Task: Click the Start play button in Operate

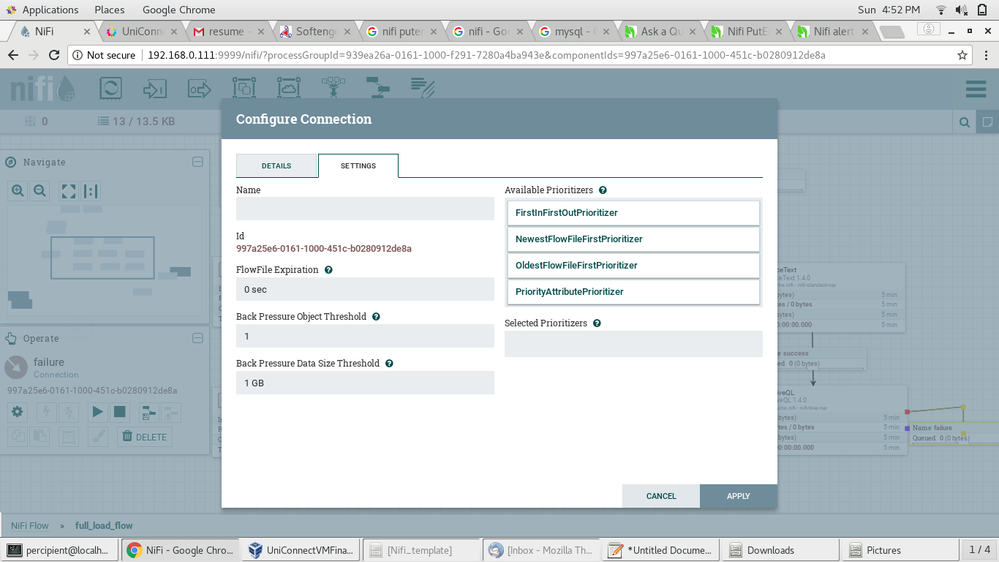Action: point(97,412)
